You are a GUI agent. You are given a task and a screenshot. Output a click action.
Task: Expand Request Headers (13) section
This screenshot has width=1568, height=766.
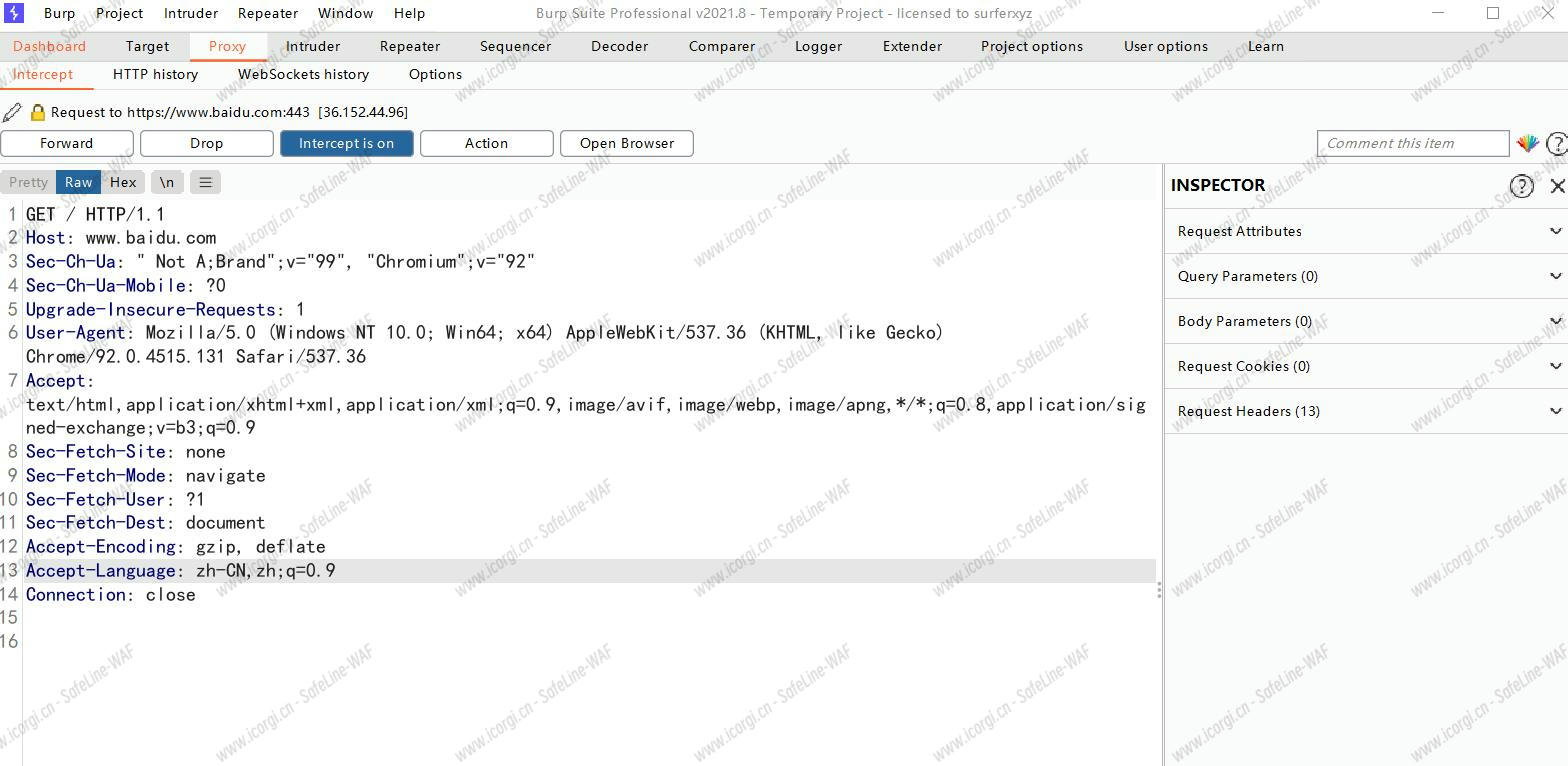(1366, 411)
